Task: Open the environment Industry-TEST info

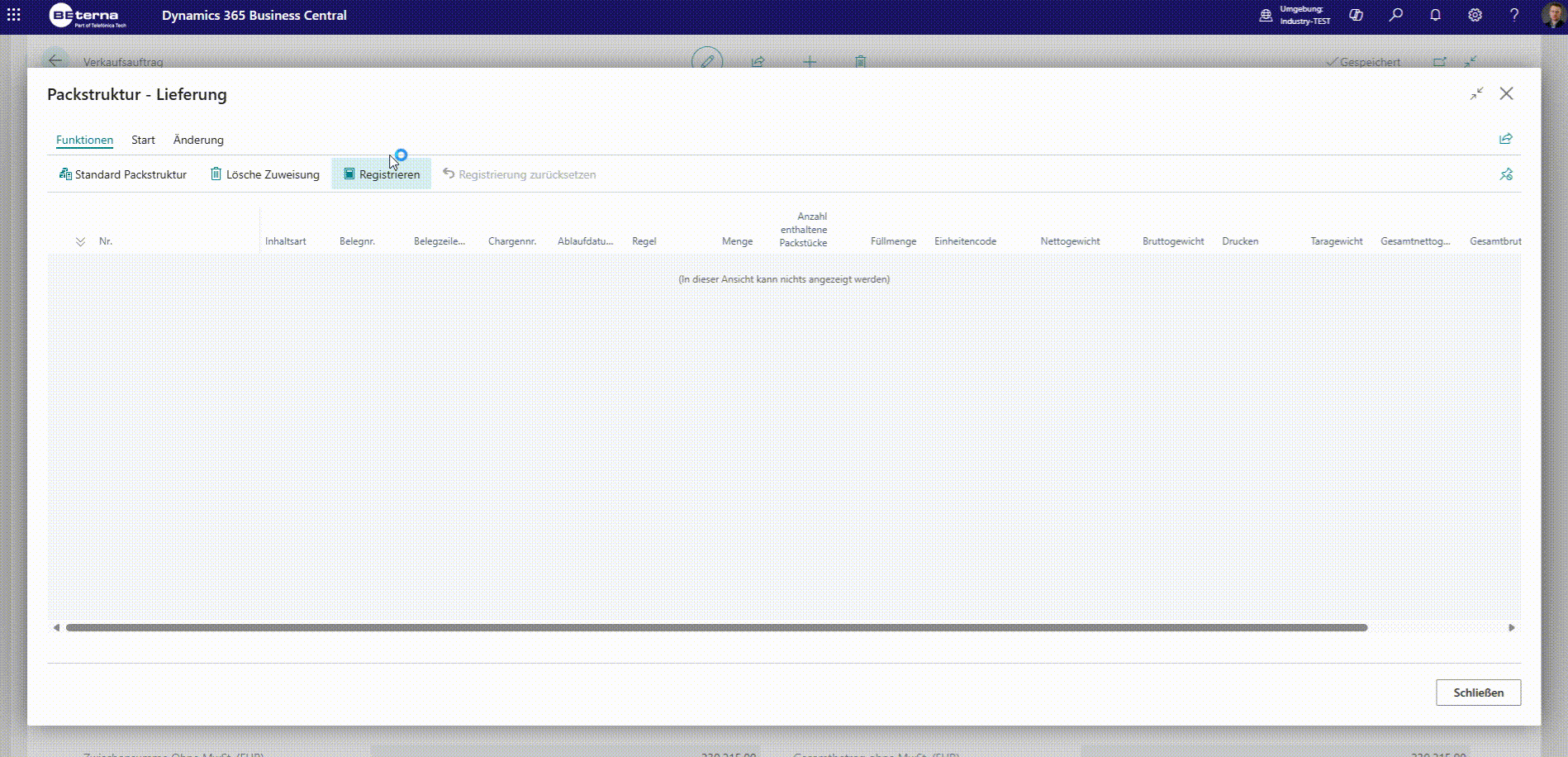Action: click(x=1295, y=15)
